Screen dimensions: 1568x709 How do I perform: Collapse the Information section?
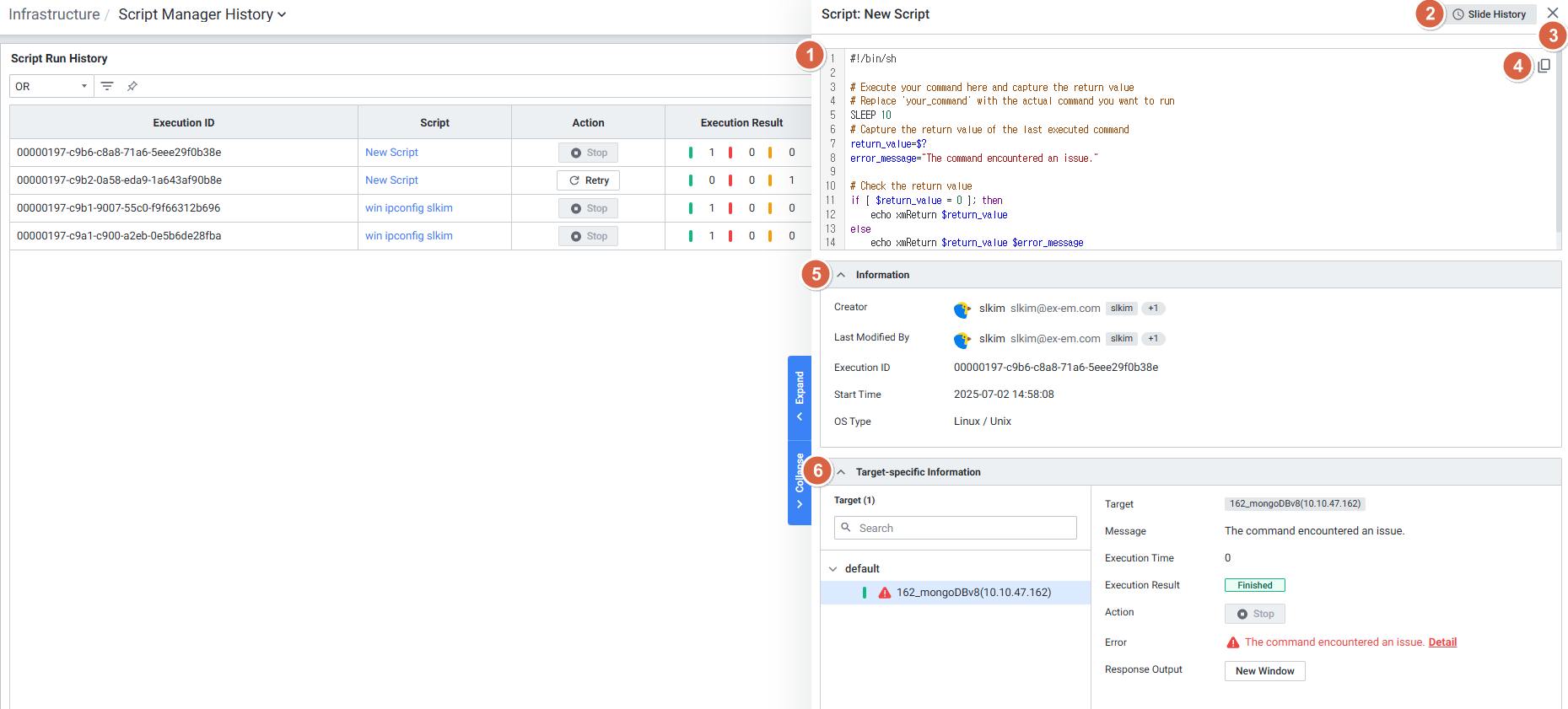pyautogui.click(x=841, y=275)
